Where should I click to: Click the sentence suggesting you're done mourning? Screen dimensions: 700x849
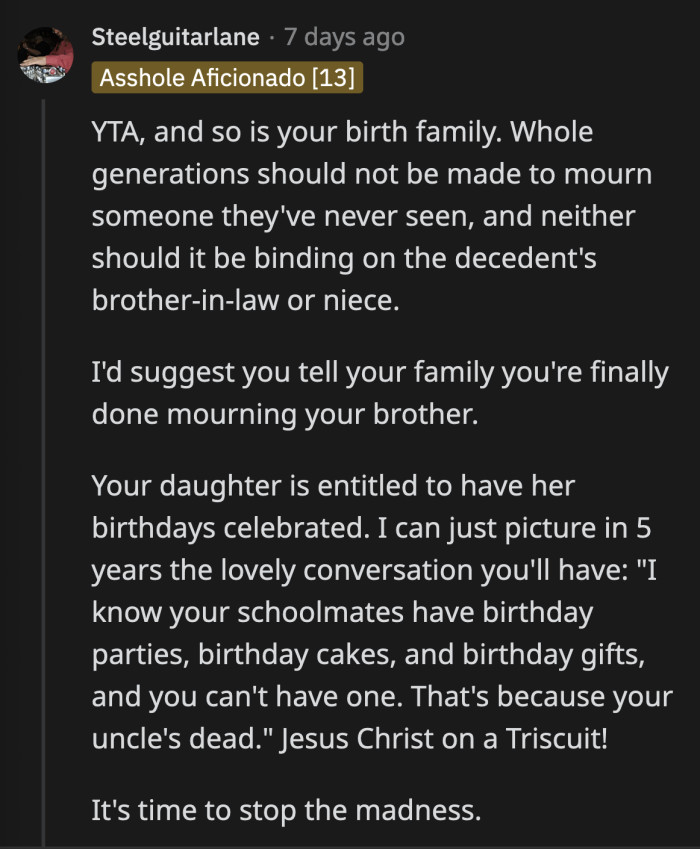(x=380, y=393)
